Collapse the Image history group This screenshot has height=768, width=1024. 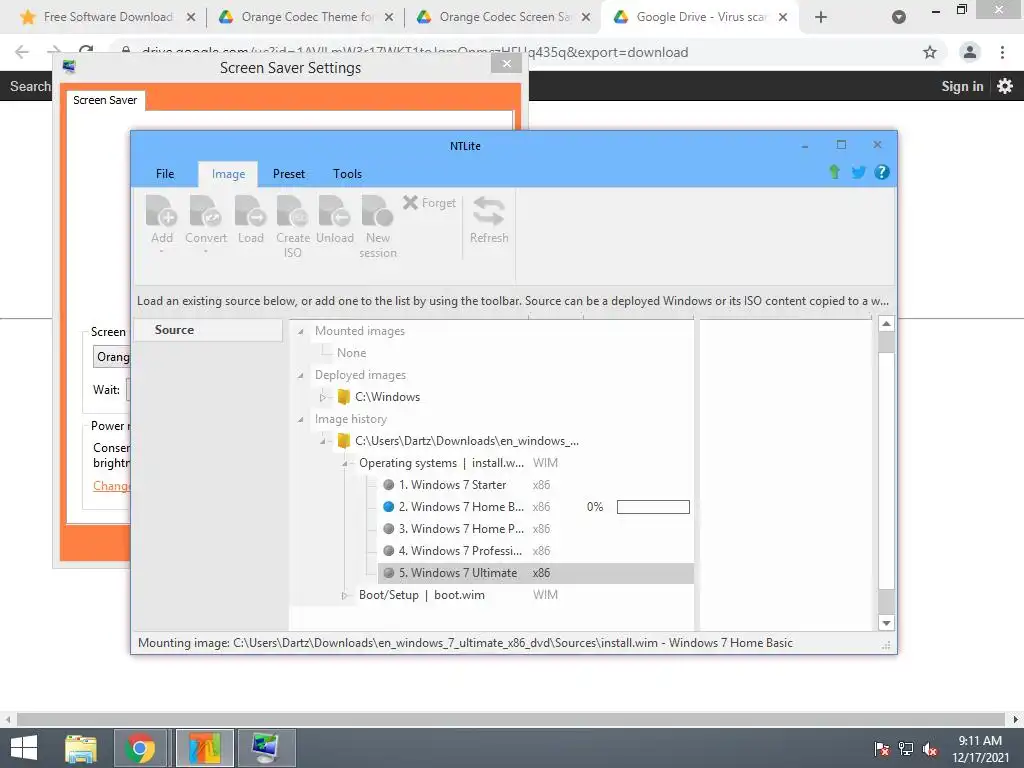point(300,419)
